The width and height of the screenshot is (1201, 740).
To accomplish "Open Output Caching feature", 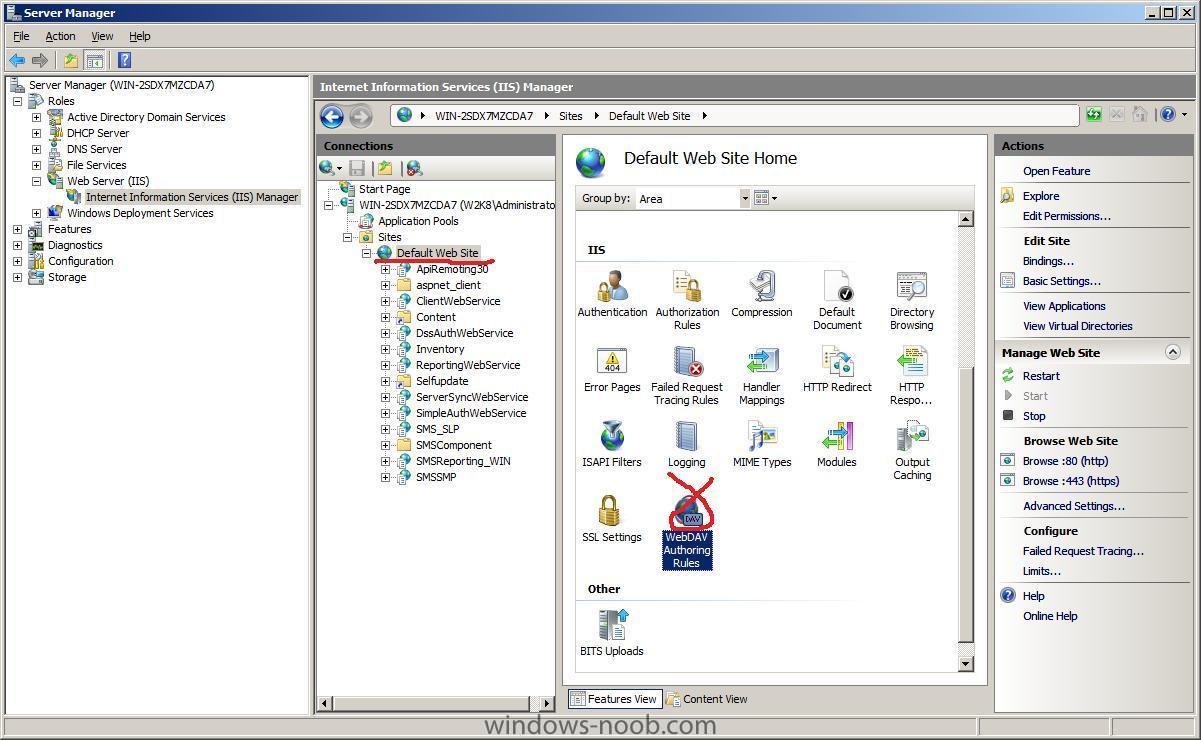I will click(x=912, y=450).
